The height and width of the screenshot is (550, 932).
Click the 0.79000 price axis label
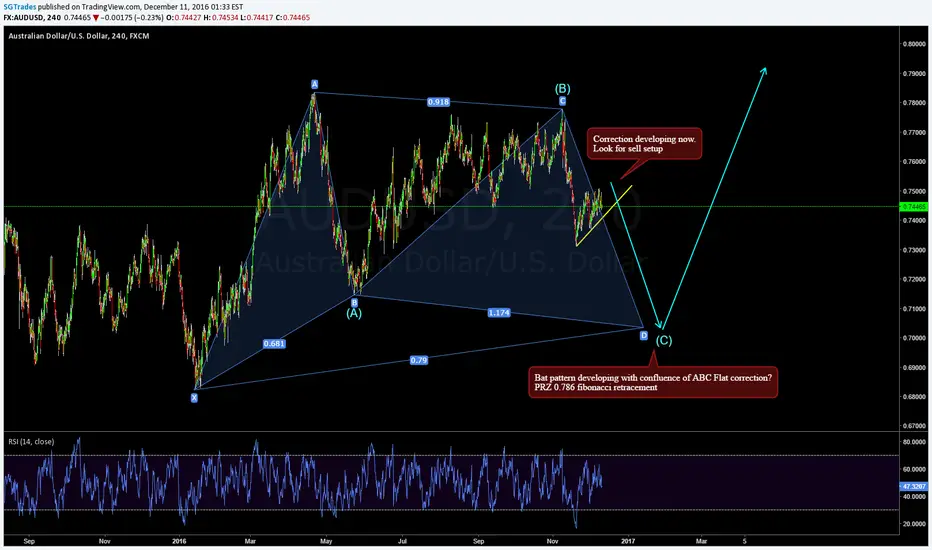pyautogui.click(x=915, y=74)
